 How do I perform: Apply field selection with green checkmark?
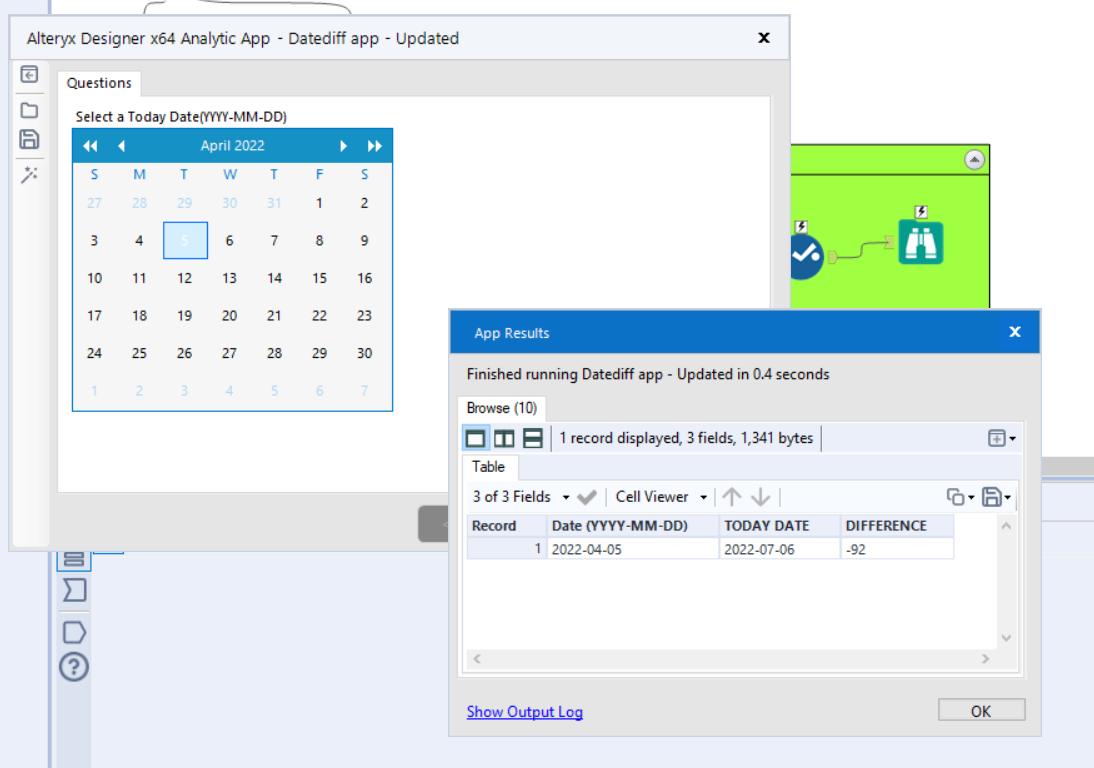(x=588, y=496)
